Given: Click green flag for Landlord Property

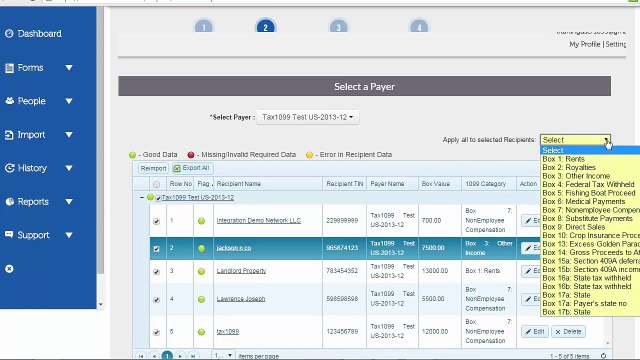Looking at the screenshot, I should 201,271.
